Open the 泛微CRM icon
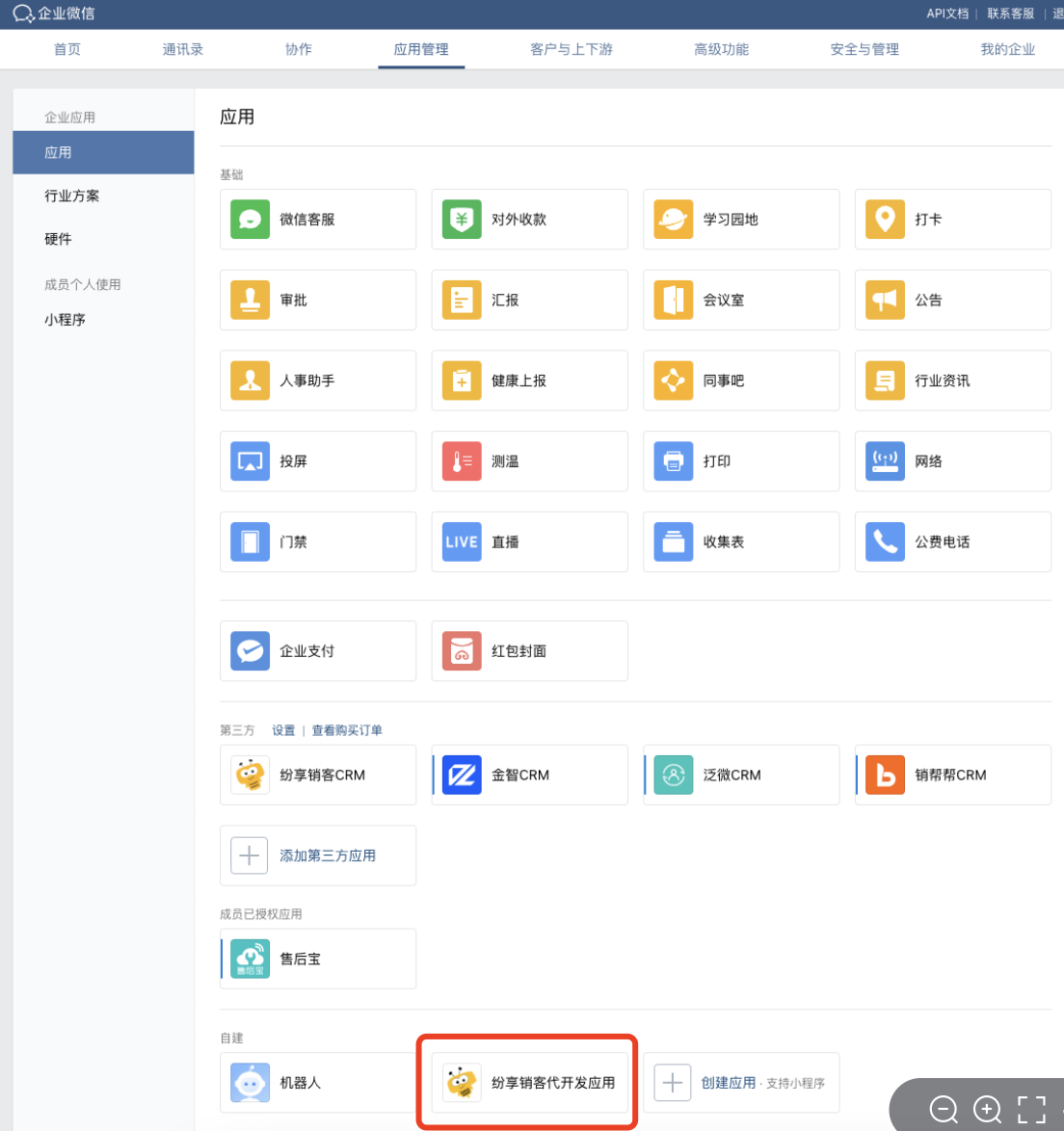 pos(673,776)
